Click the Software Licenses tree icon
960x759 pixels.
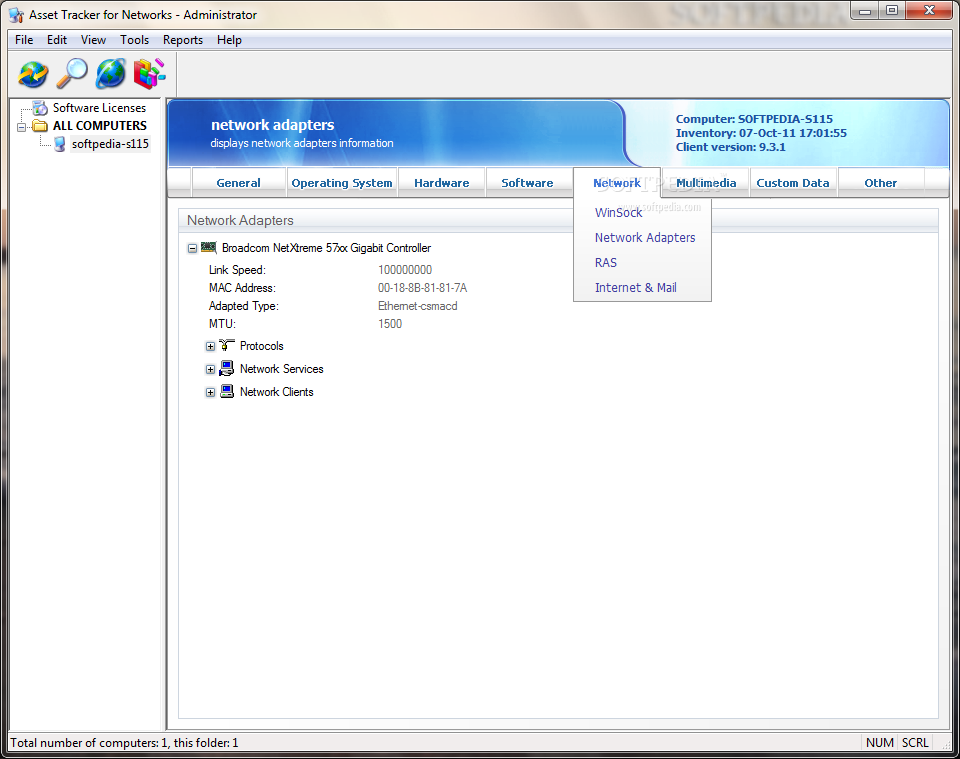tap(40, 108)
